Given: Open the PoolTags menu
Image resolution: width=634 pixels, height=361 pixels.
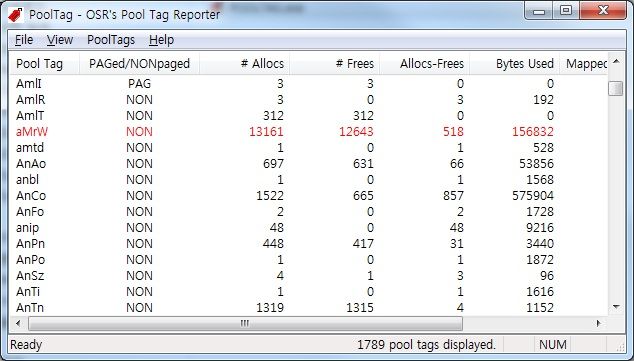Looking at the screenshot, I should 111,40.
